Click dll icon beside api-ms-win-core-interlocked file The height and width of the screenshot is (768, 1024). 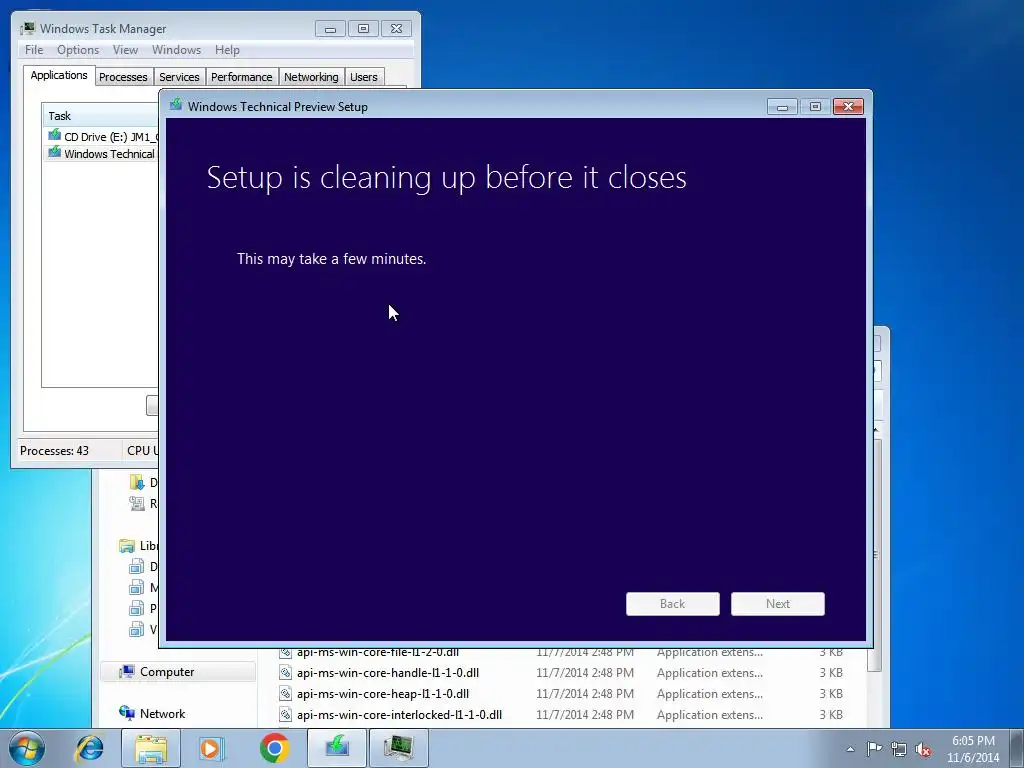pyautogui.click(x=285, y=714)
